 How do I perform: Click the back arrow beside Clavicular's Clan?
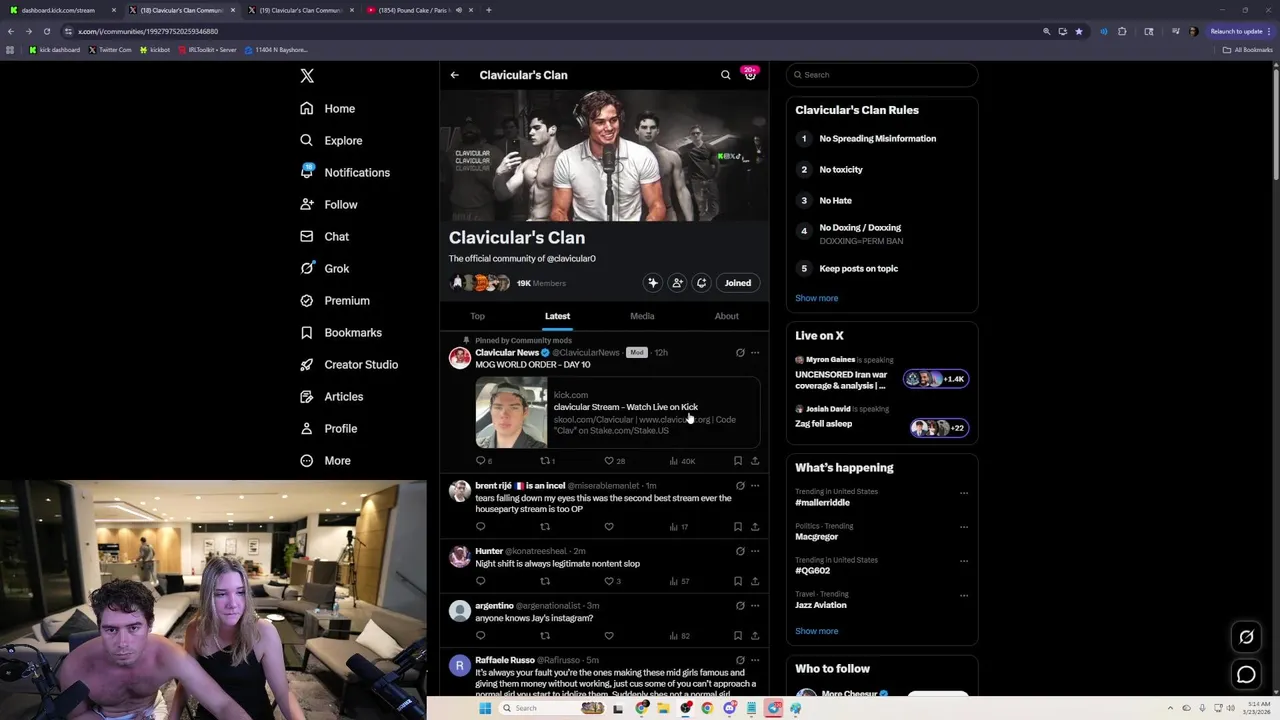click(x=454, y=75)
